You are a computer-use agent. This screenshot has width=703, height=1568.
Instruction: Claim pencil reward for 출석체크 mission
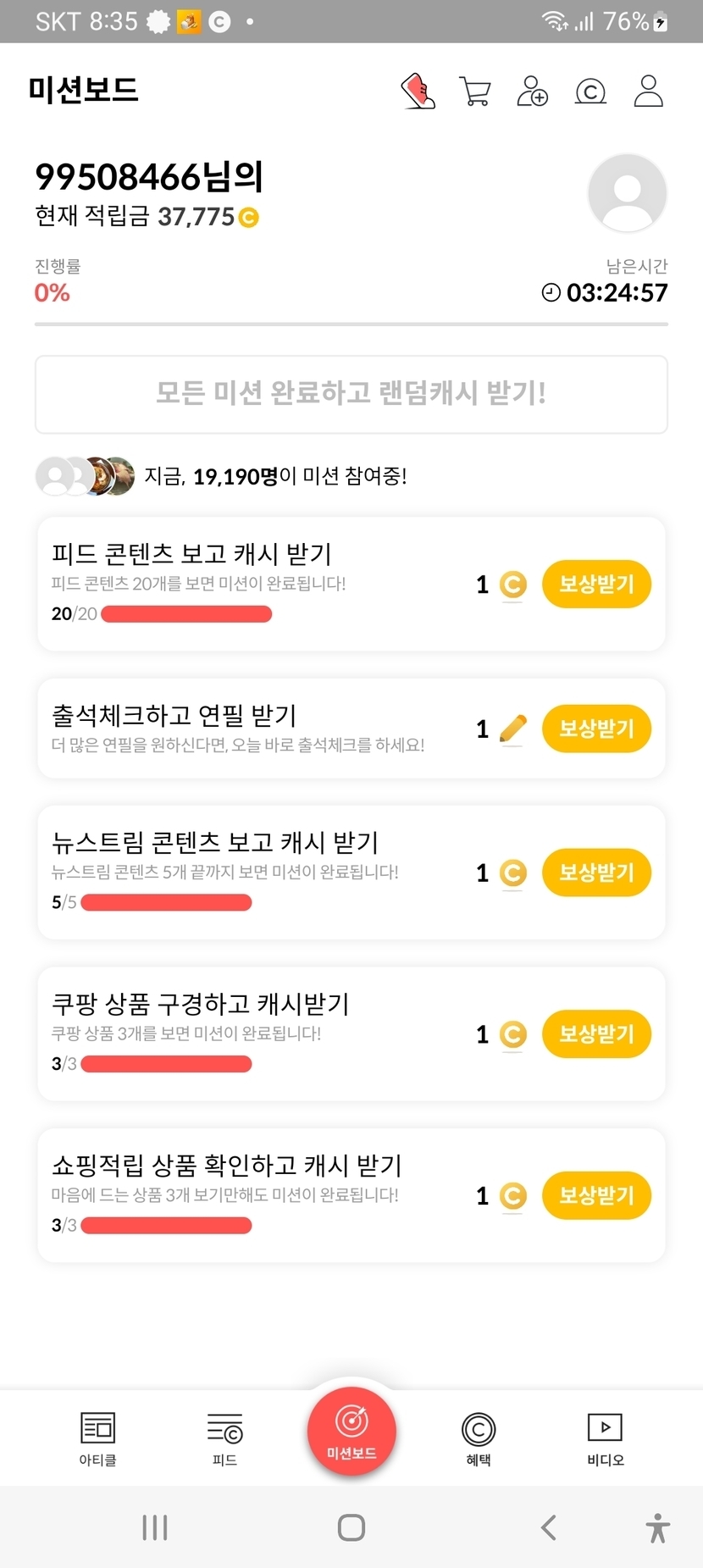tap(596, 729)
